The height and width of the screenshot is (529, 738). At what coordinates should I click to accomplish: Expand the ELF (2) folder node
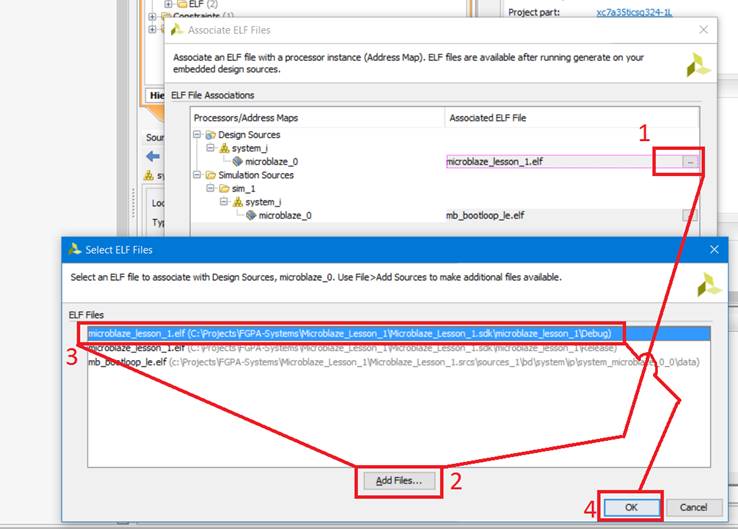click(168, 4)
